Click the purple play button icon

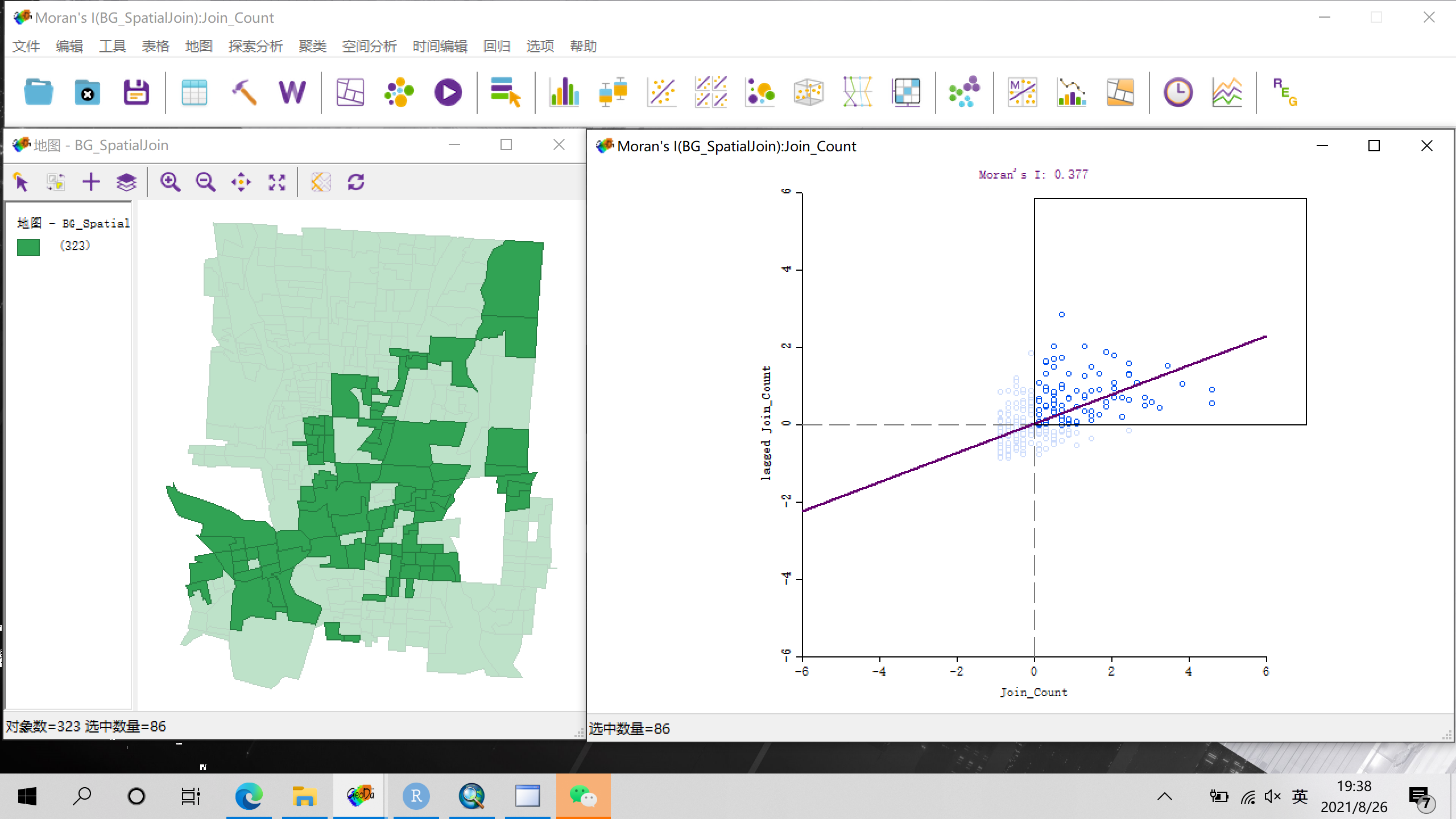coord(448,92)
